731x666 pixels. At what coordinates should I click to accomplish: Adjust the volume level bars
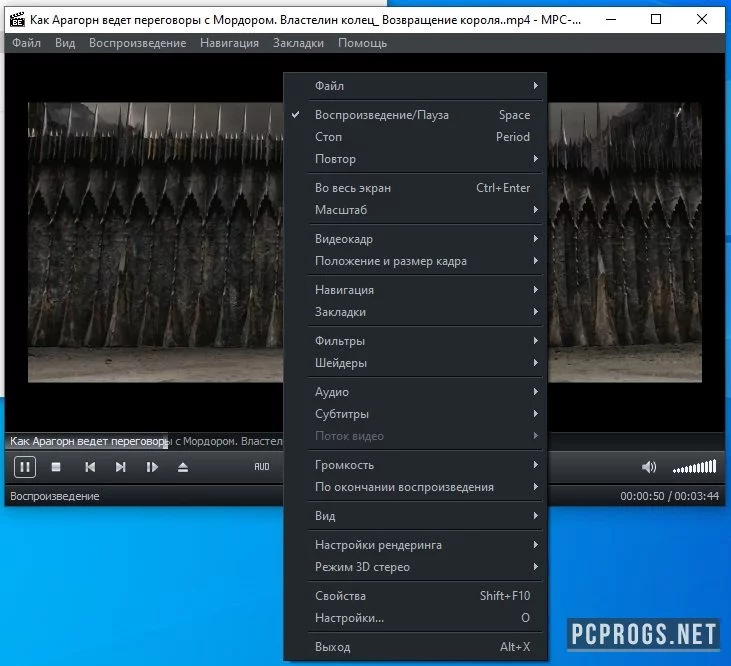coord(694,467)
